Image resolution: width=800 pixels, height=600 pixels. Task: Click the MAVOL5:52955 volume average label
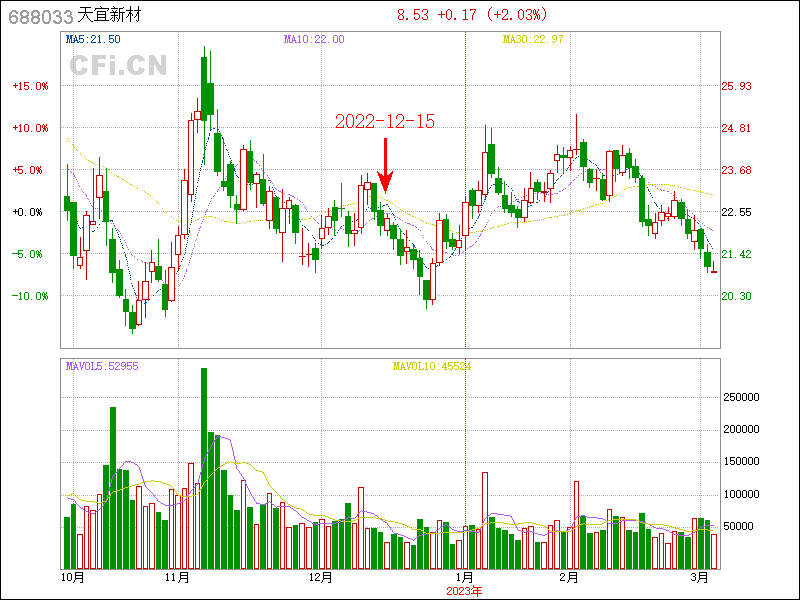click(x=102, y=366)
